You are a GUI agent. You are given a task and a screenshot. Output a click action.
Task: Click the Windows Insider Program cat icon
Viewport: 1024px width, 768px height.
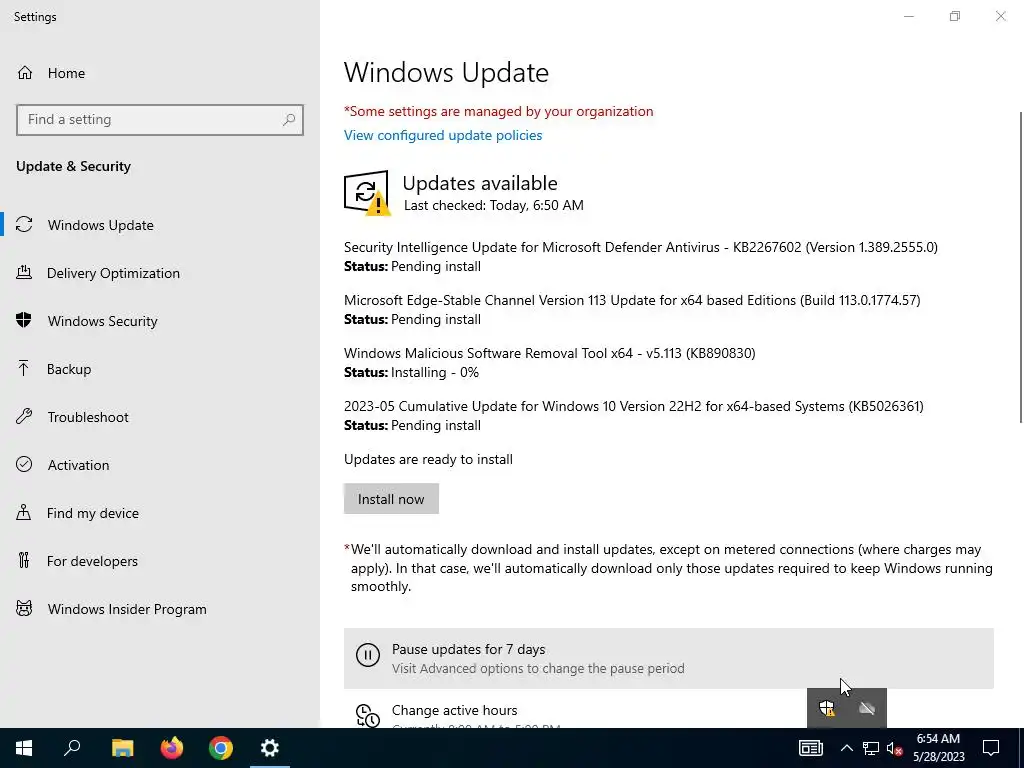(24, 609)
